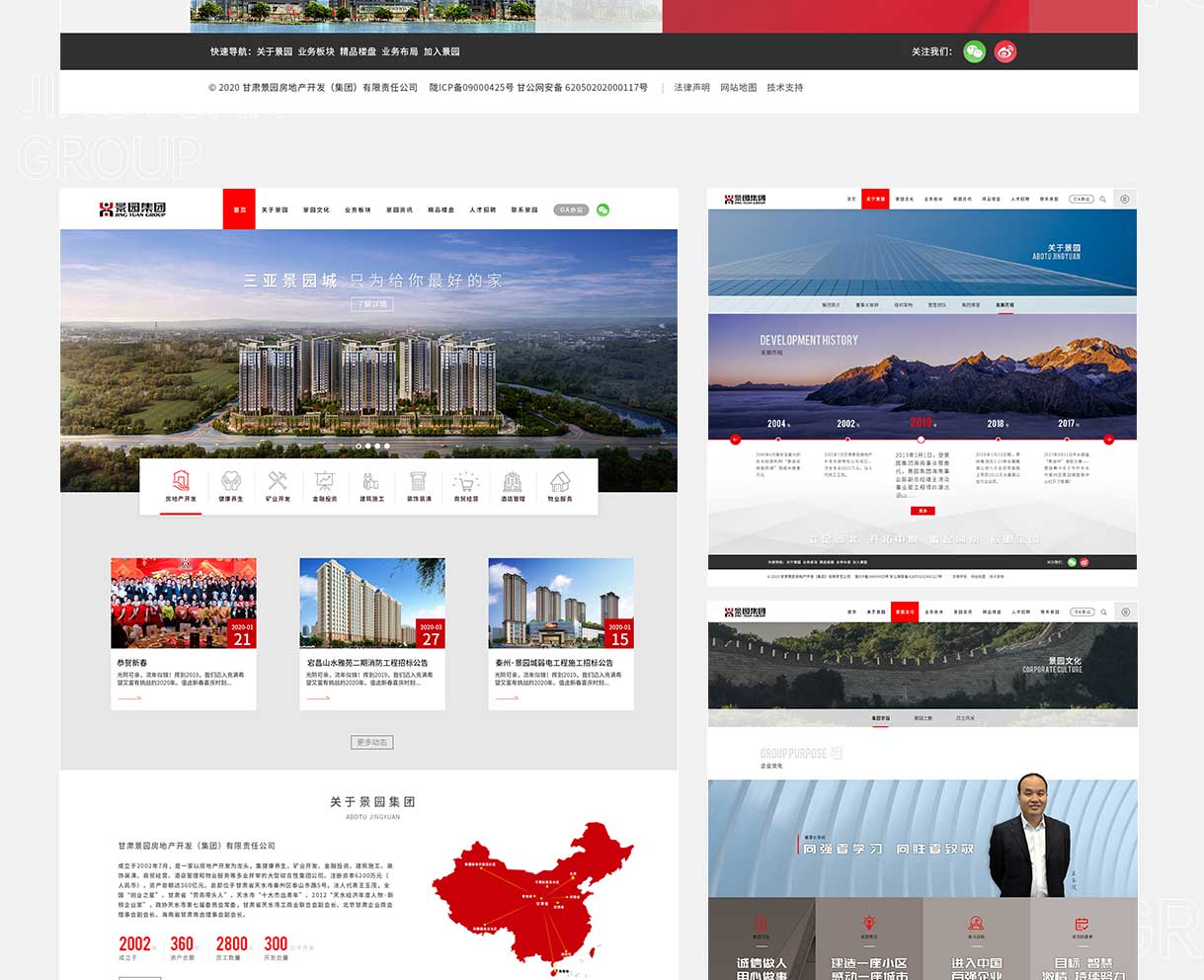Screen dimensions: 1204x980
Task: Open the 技术支持 link in the top footer
Action: pos(785,88)
